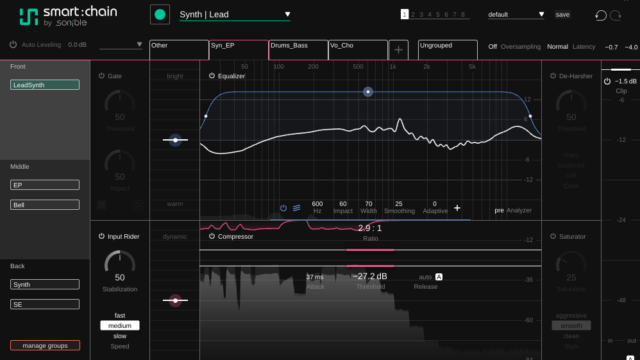Toggle the EQ band power icon
Image resolution: width=640 pixels, height=360 pixels.
283,208
